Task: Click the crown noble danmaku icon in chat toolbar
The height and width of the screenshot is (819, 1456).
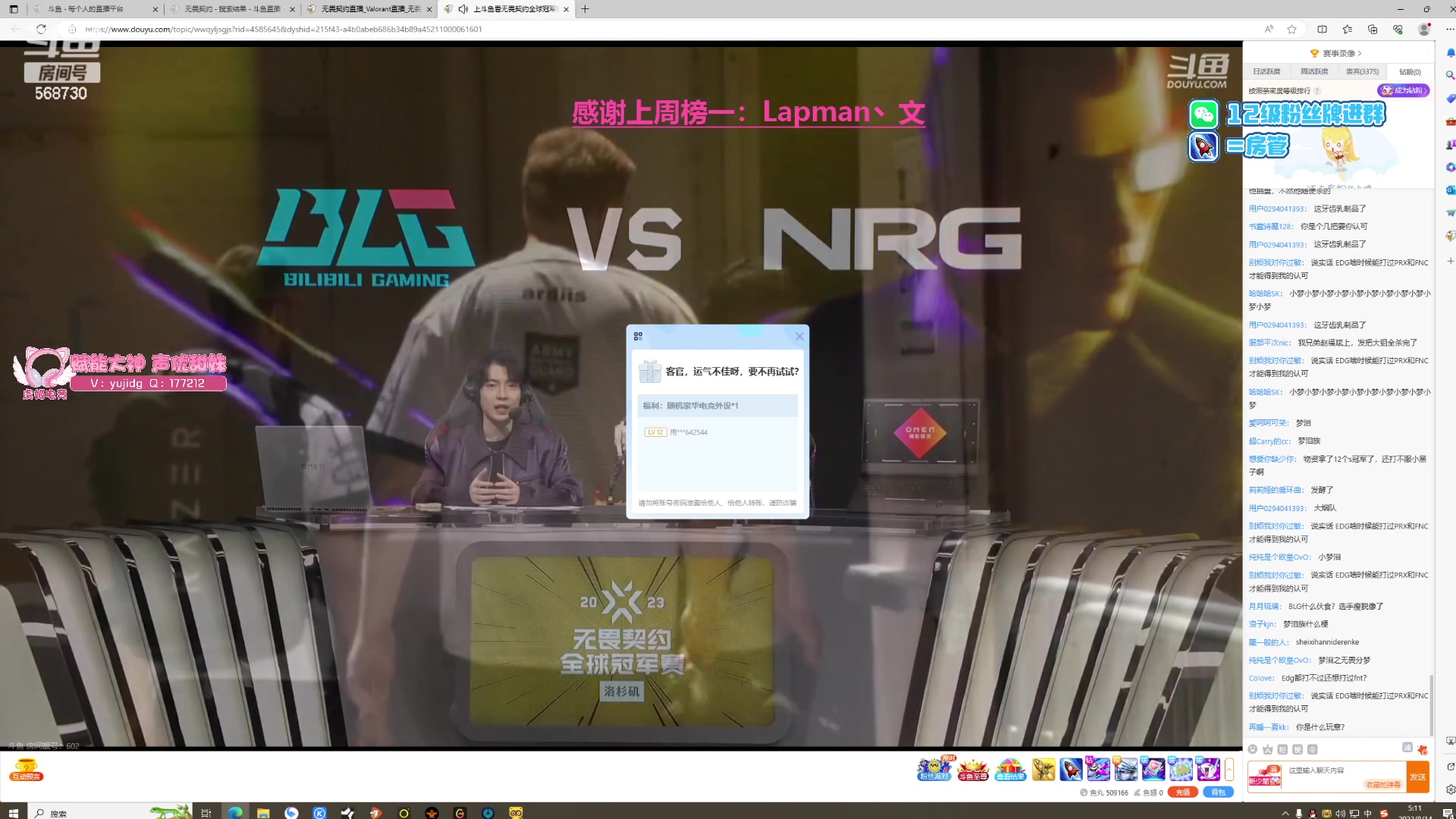Action: [x=1268, y=749]
